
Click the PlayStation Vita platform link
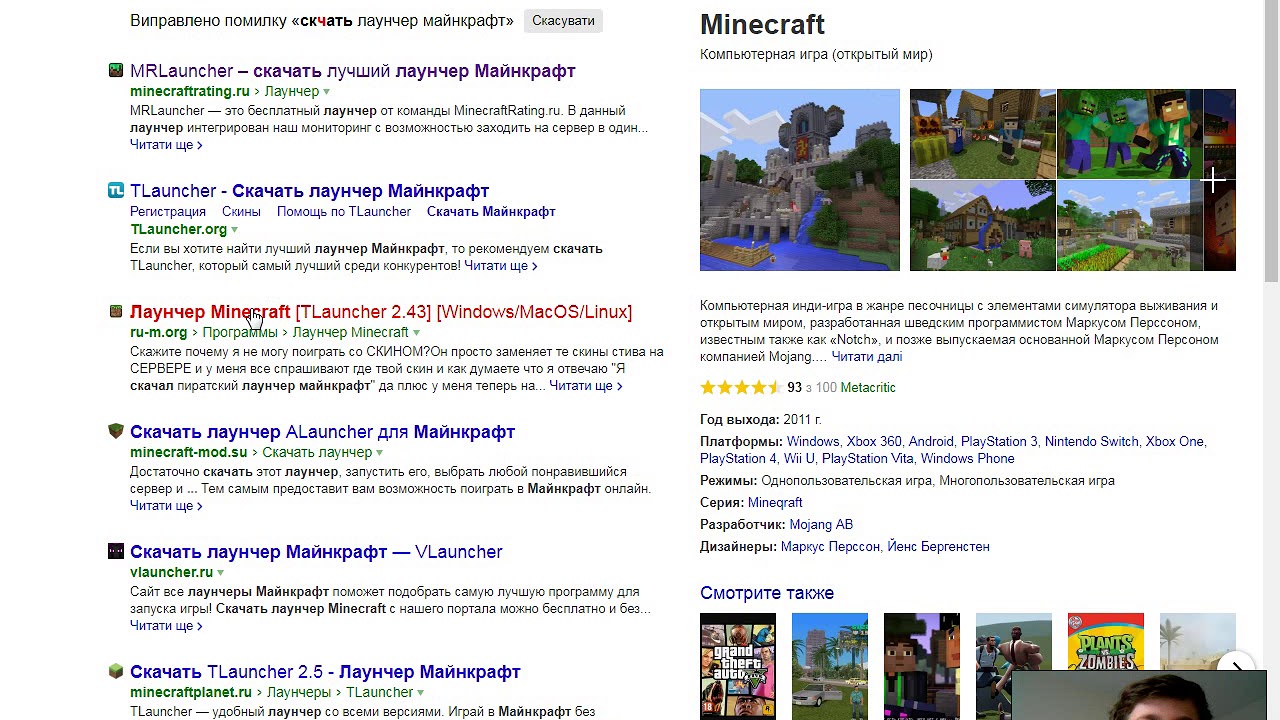[x=868, y=459]
